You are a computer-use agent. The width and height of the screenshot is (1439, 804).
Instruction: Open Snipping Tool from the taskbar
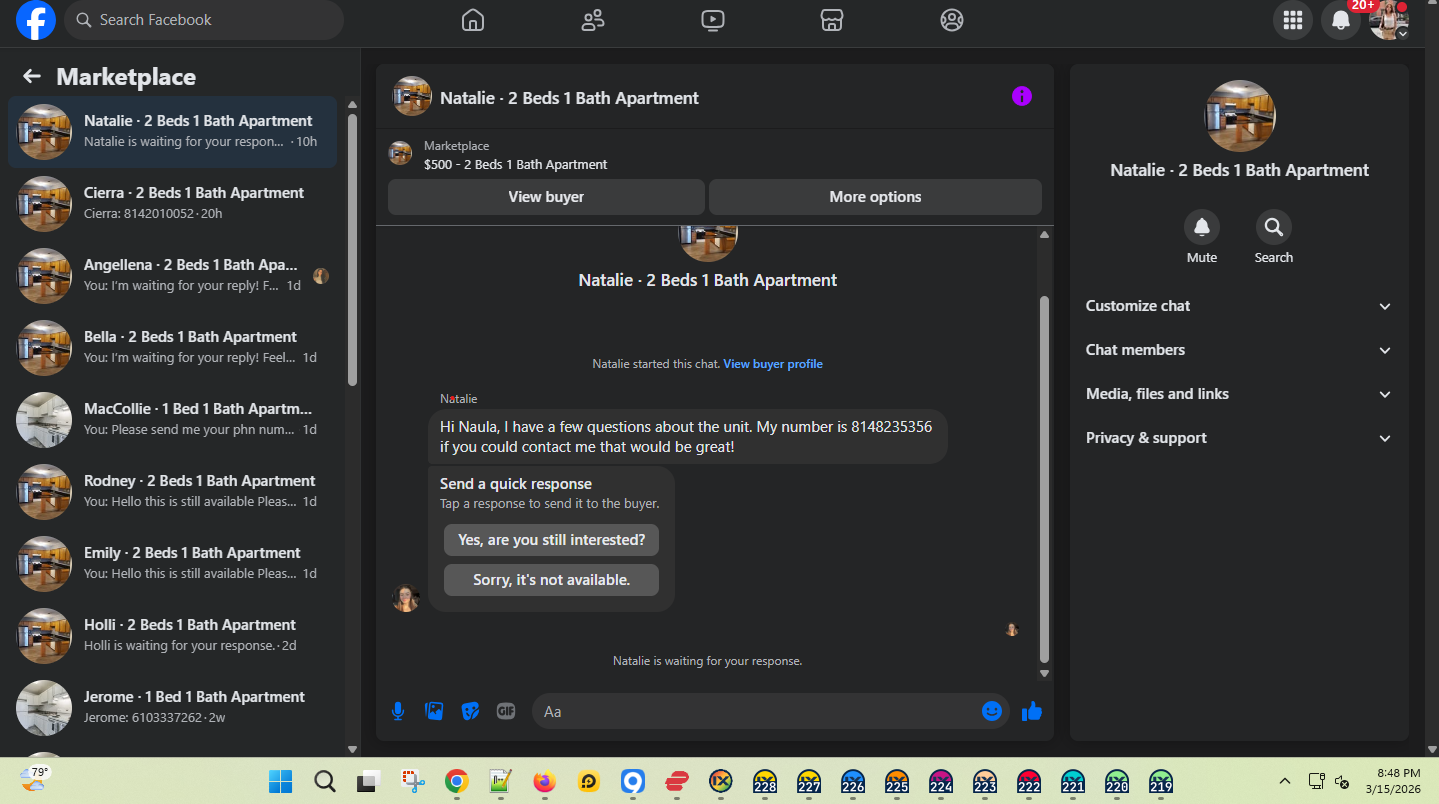413,781
